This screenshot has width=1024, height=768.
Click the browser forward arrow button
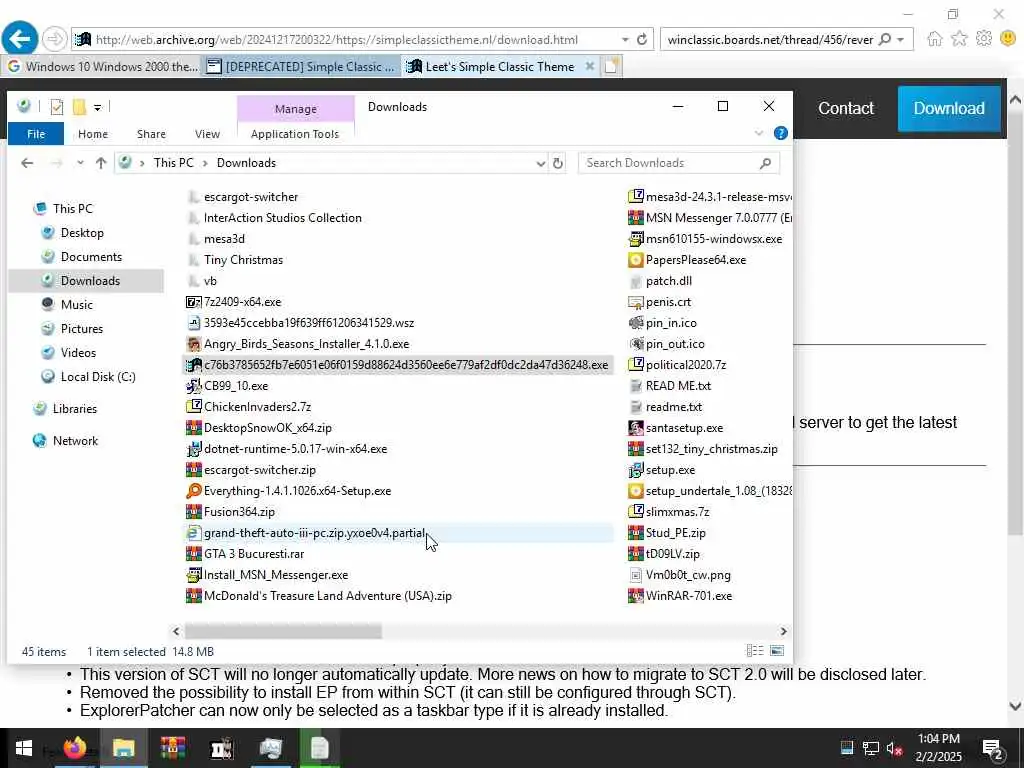point(54,39)
